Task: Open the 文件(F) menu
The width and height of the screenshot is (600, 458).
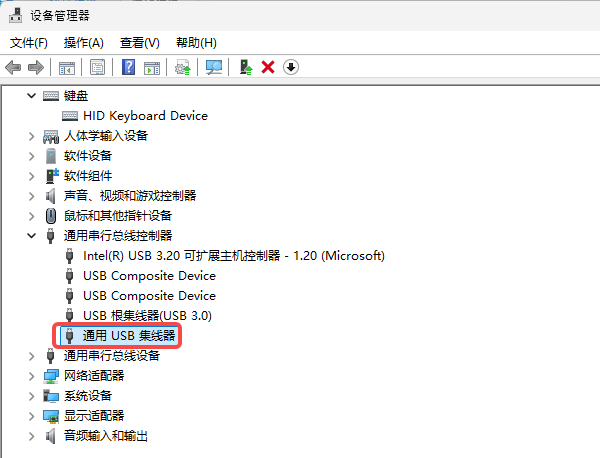Action: pyautogui.click(x=29, y=42)
